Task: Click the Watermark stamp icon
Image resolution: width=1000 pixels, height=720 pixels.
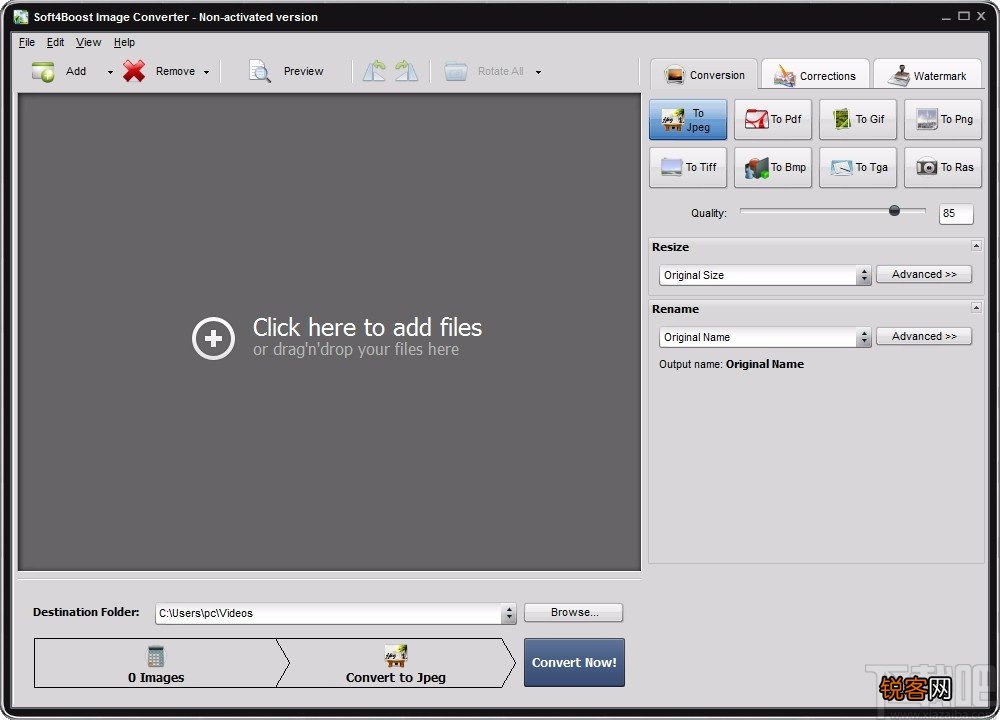Action: coord(899,75)
